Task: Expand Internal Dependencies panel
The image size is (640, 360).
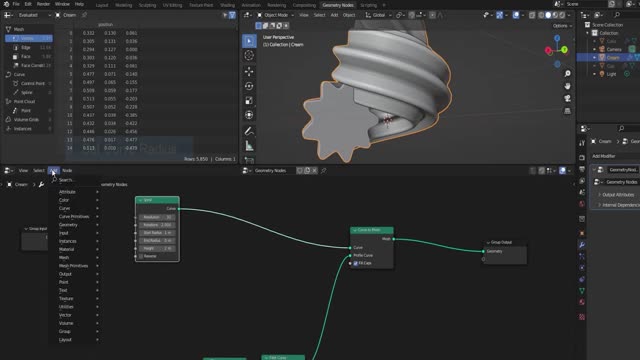Action: [619, 205]
